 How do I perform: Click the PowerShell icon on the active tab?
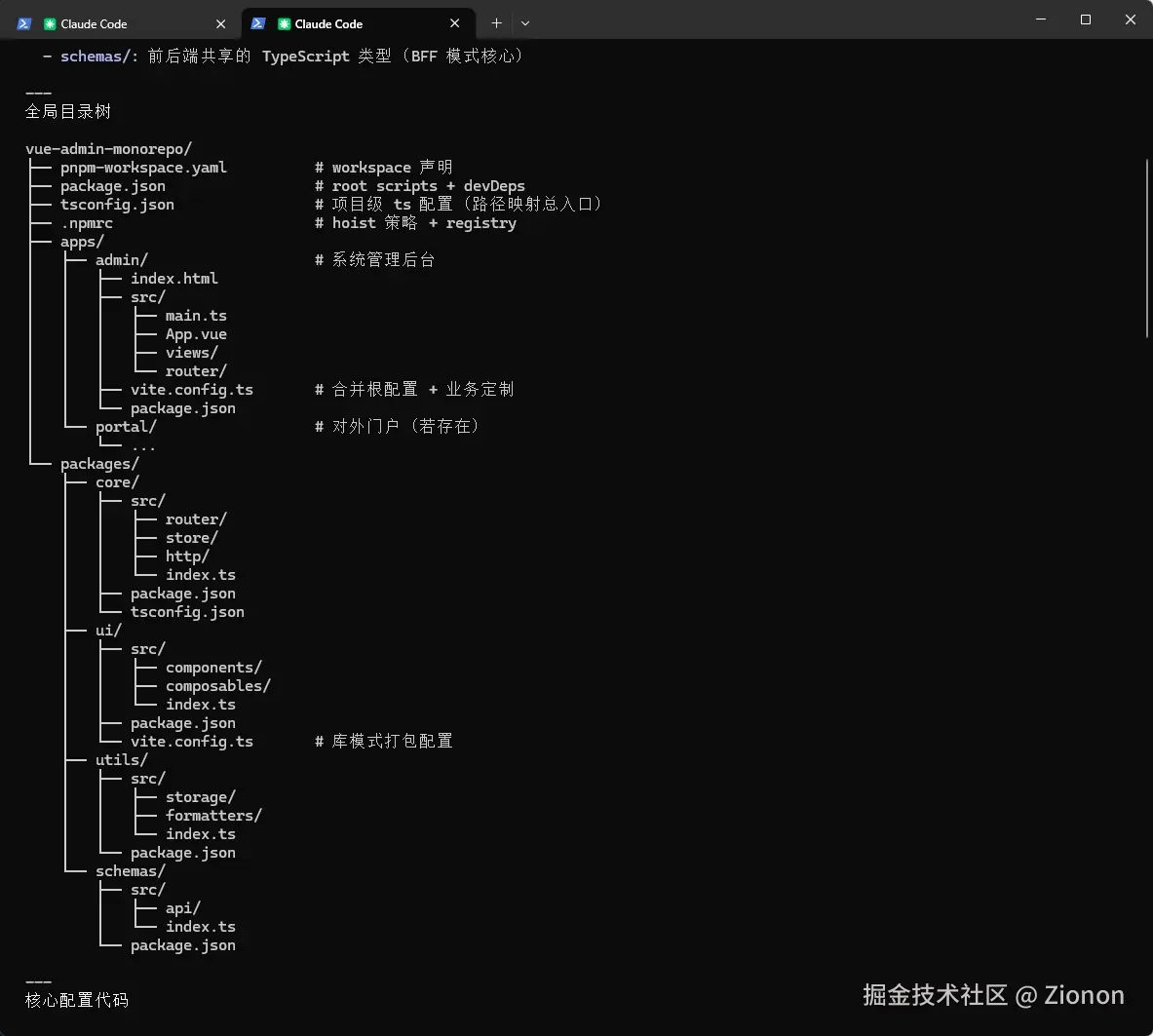[258, 23]
